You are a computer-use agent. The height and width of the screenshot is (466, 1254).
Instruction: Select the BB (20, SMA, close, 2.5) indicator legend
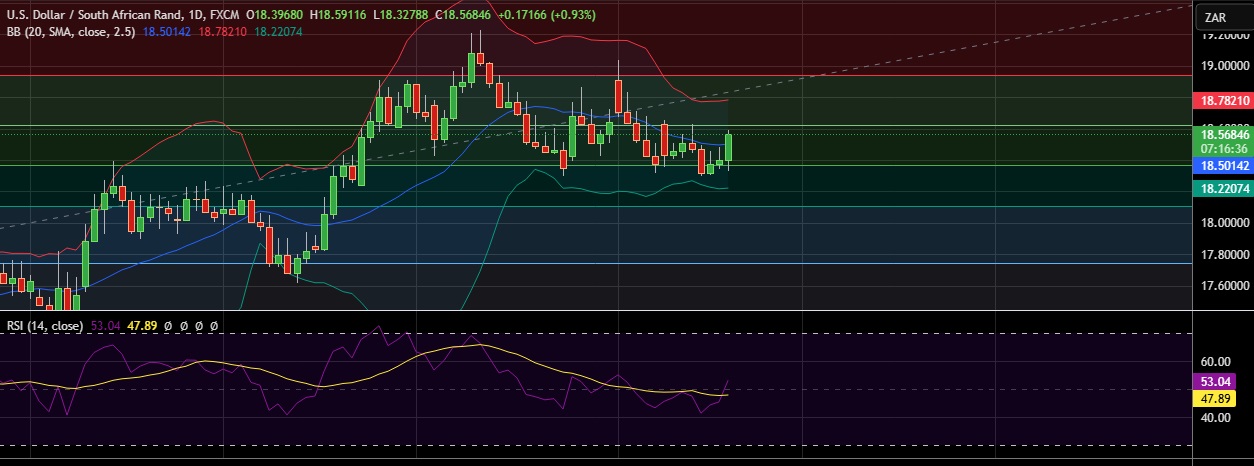(x=72, y=32)
